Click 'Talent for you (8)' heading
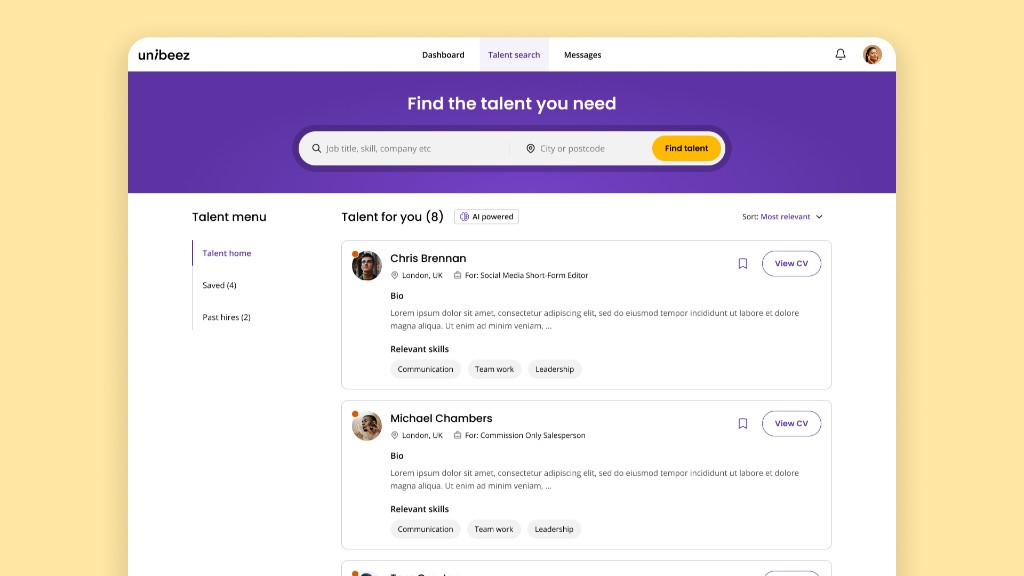 tap(392, 216)
